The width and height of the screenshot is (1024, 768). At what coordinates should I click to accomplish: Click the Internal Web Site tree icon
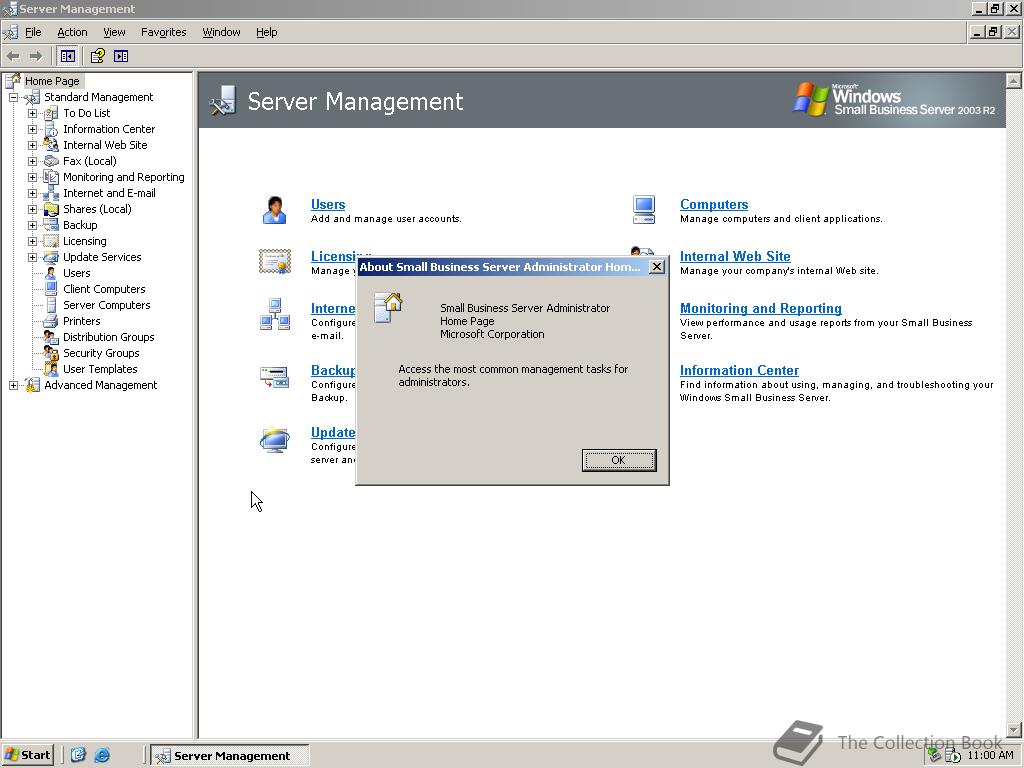coord(51,145)
